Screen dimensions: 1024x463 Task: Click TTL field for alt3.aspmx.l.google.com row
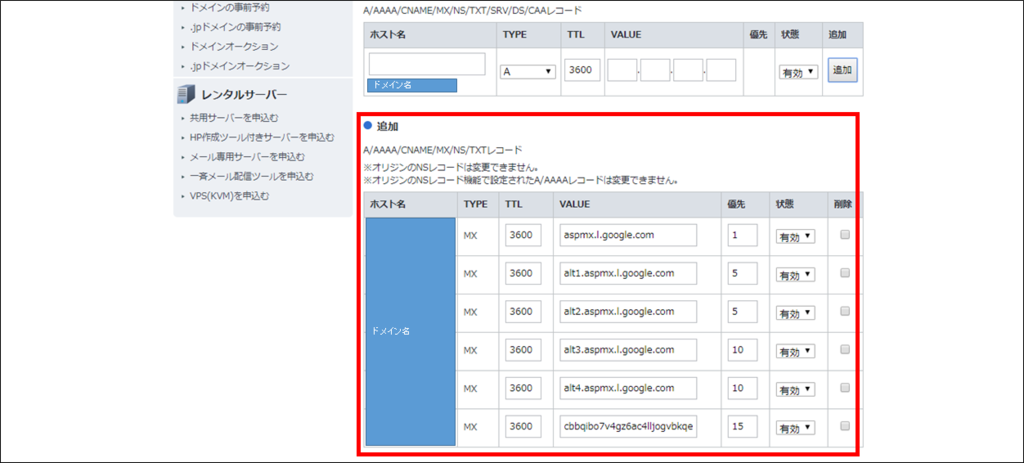tap(523, 350)
